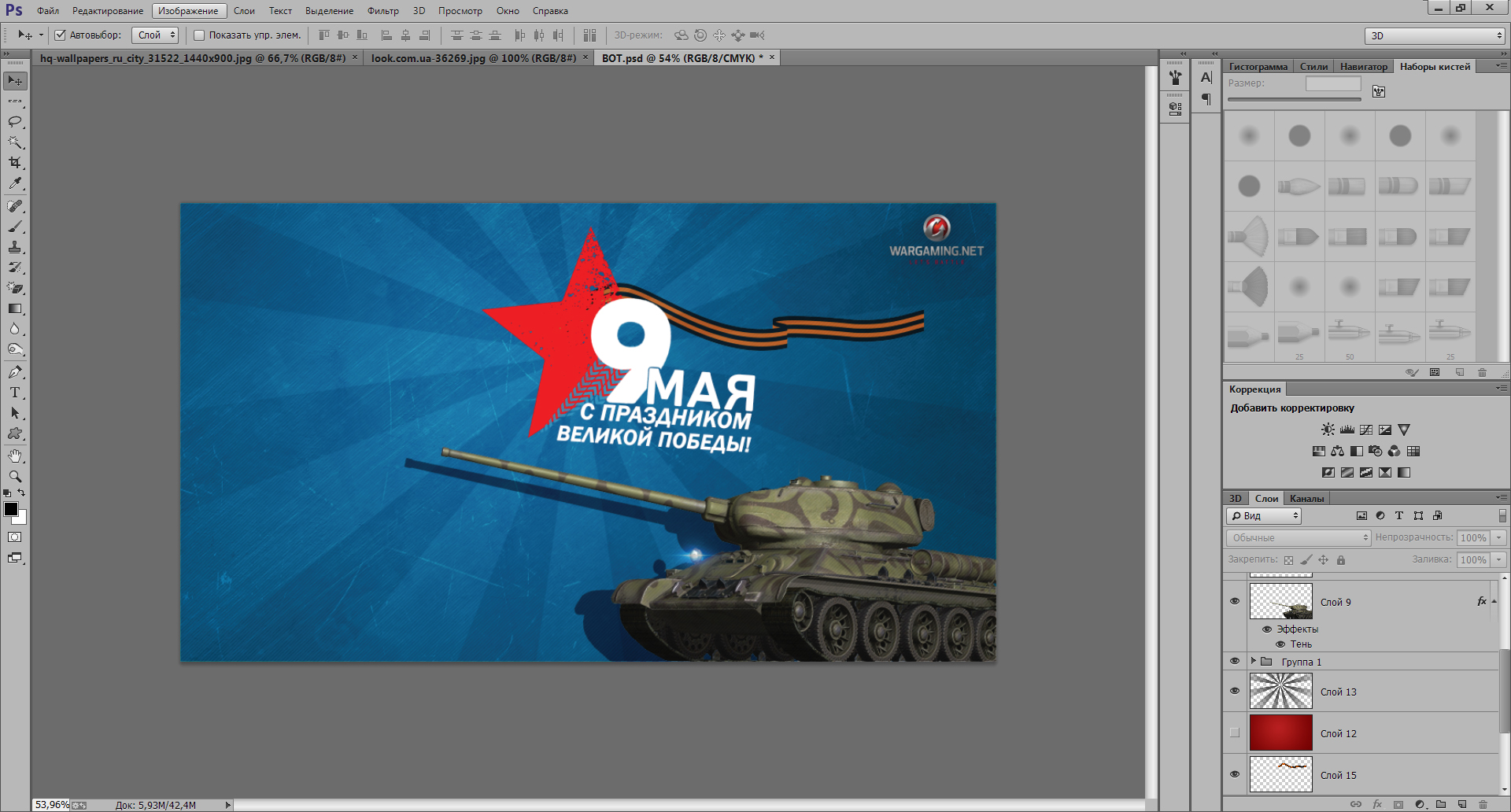Click the brush Размер input field

[1333, 83]
